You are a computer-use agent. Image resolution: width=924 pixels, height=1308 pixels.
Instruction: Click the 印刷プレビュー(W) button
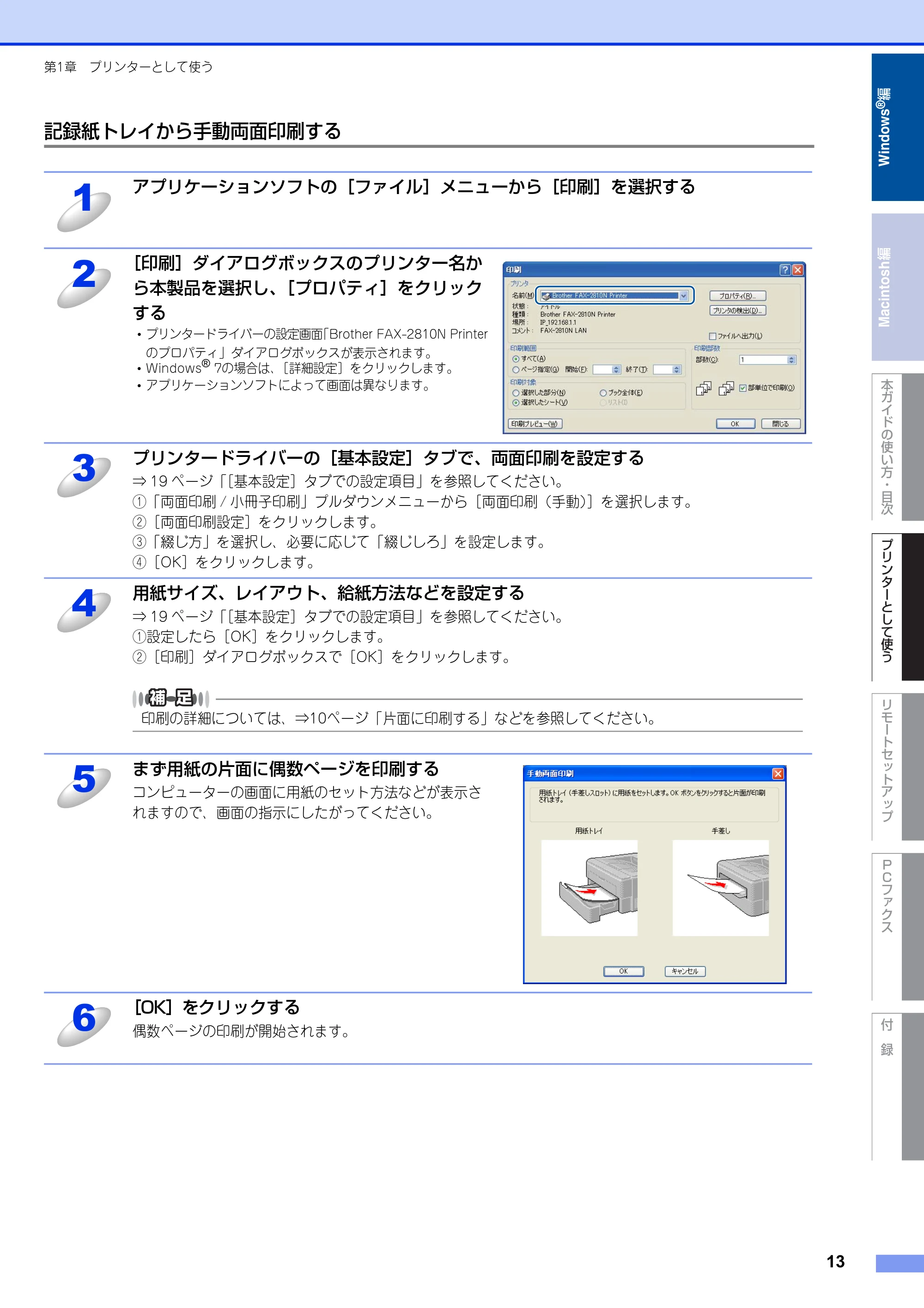point(535,424)
